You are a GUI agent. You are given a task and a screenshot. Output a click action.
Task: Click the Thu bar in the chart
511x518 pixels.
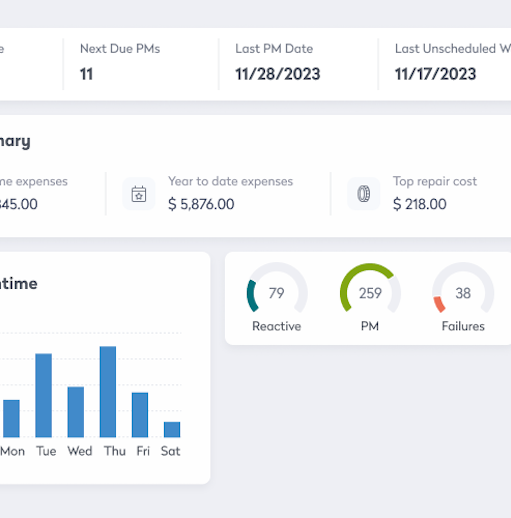click(x=108, y=392)
